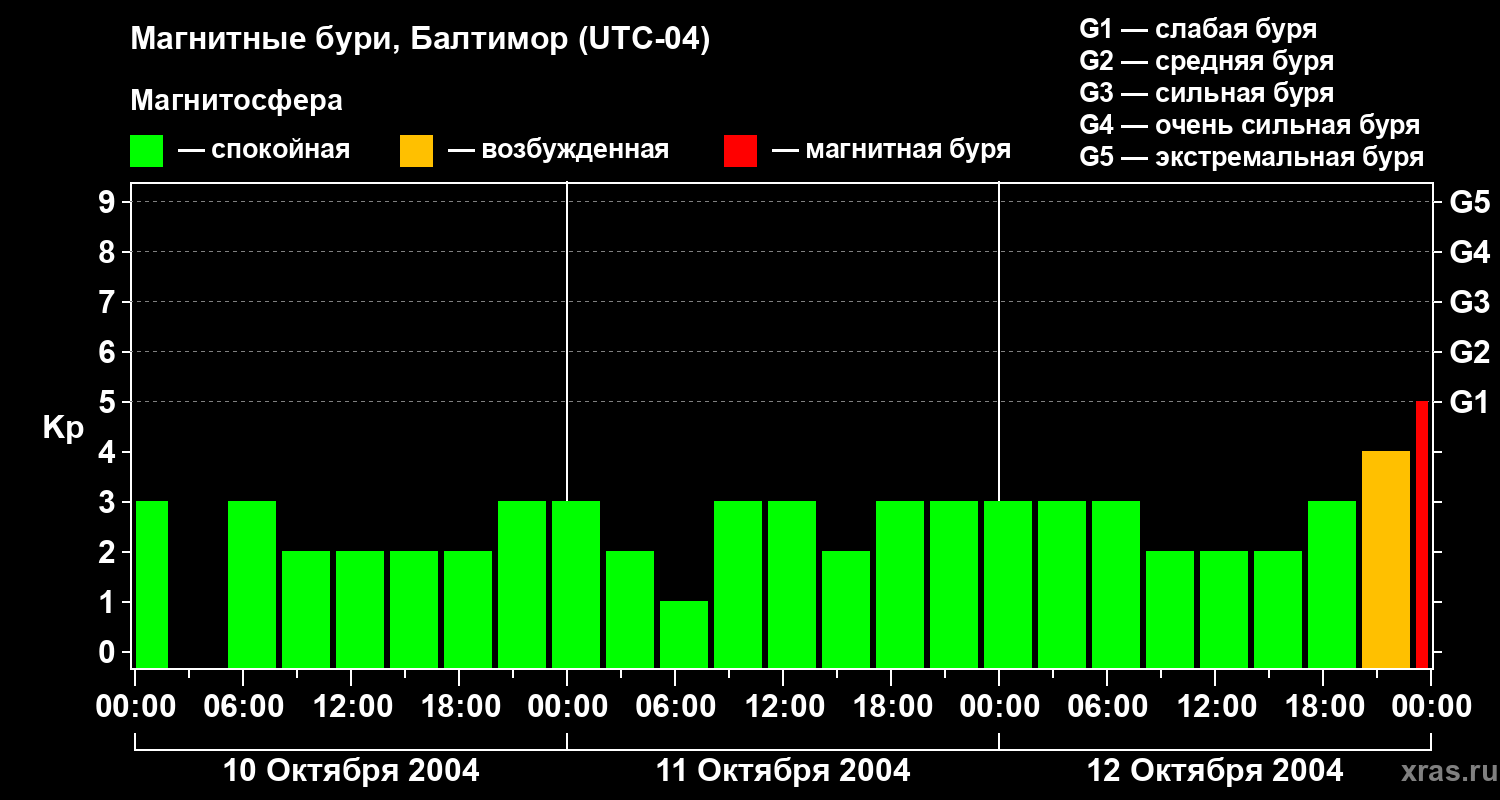Click the 18:00 green Kp 3 bar on 12 October
The width and height of the screenshot is (1500, 800).
[1332, 584]
